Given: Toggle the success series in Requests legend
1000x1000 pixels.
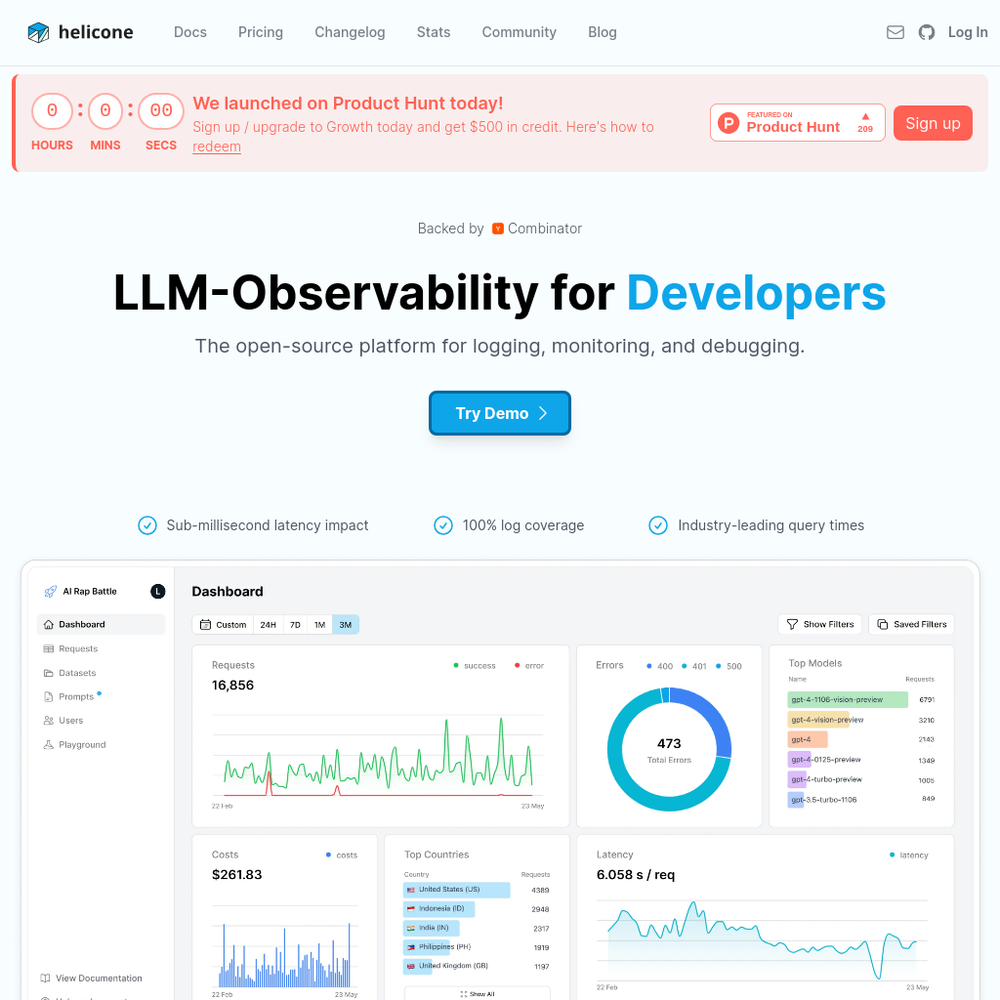Looking at the screenshot, I should (x=474, y=666).
